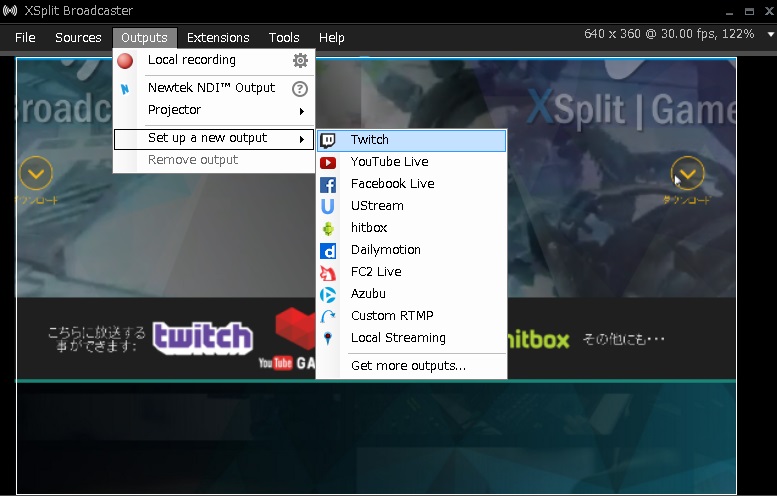Click Get more outputs... entry
Image resolution: width=777 pixels, height=496 pixels.
point(411,366)
